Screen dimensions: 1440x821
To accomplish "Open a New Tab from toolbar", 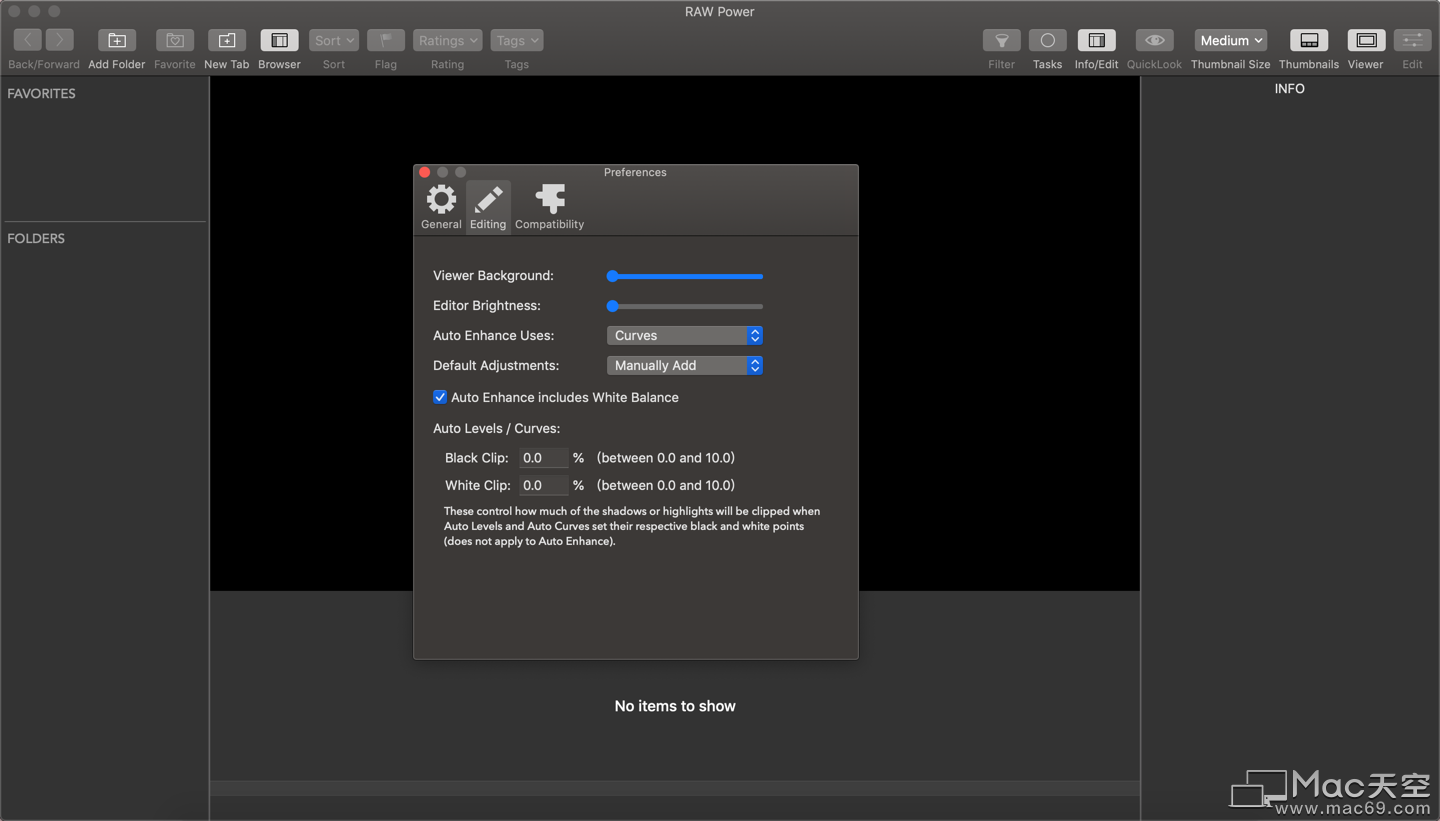I will pos(227,40).
